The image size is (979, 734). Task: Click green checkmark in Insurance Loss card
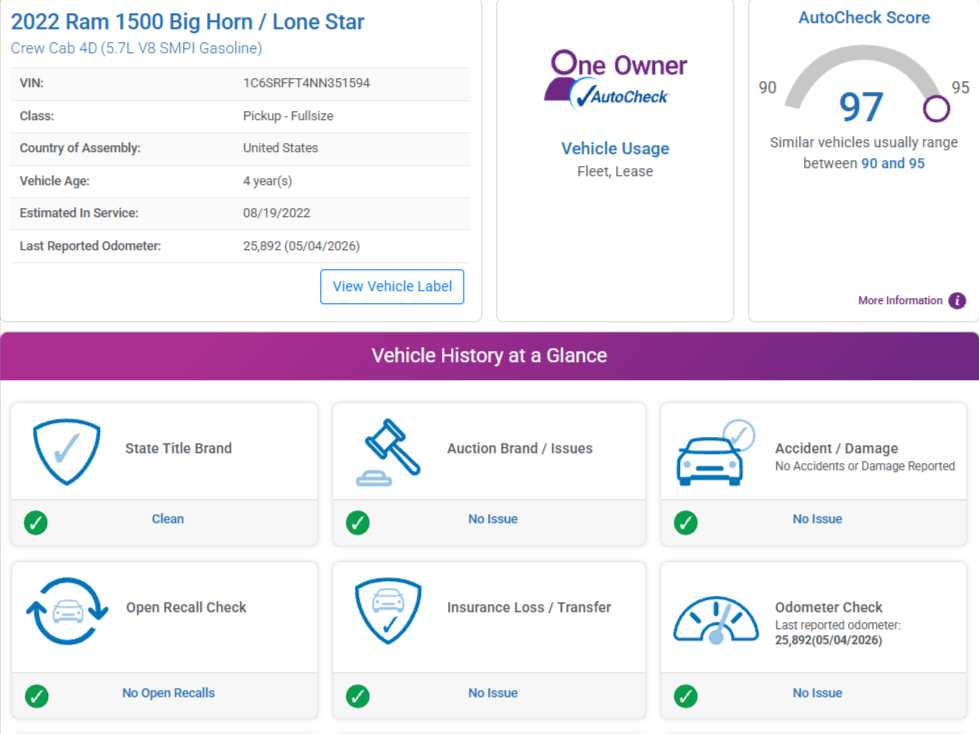coord(358,696)
